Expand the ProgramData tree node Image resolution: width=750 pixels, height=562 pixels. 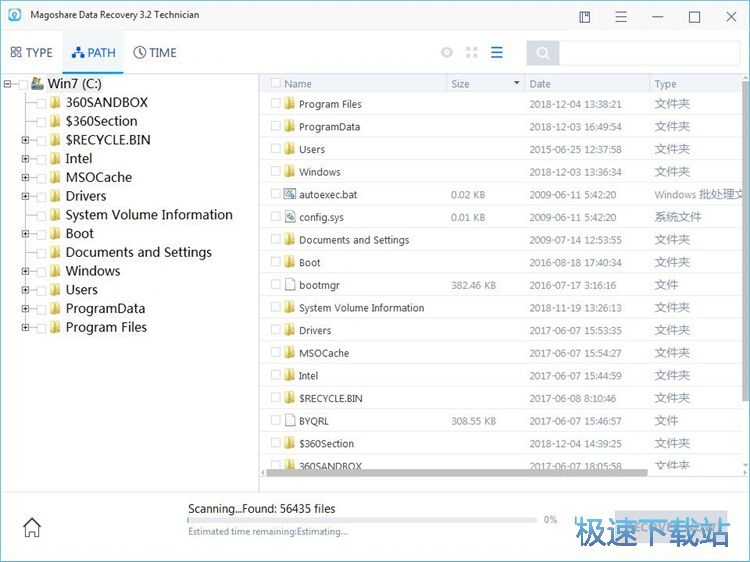point(25,309)
